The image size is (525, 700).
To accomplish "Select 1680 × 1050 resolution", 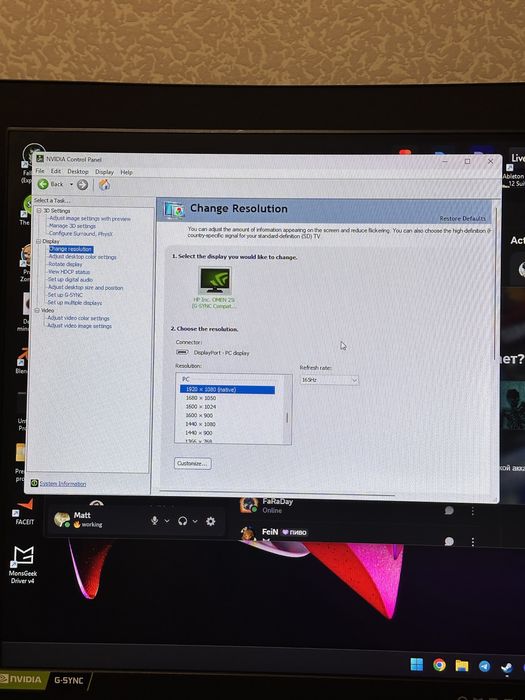I will (x=201, y=398).
